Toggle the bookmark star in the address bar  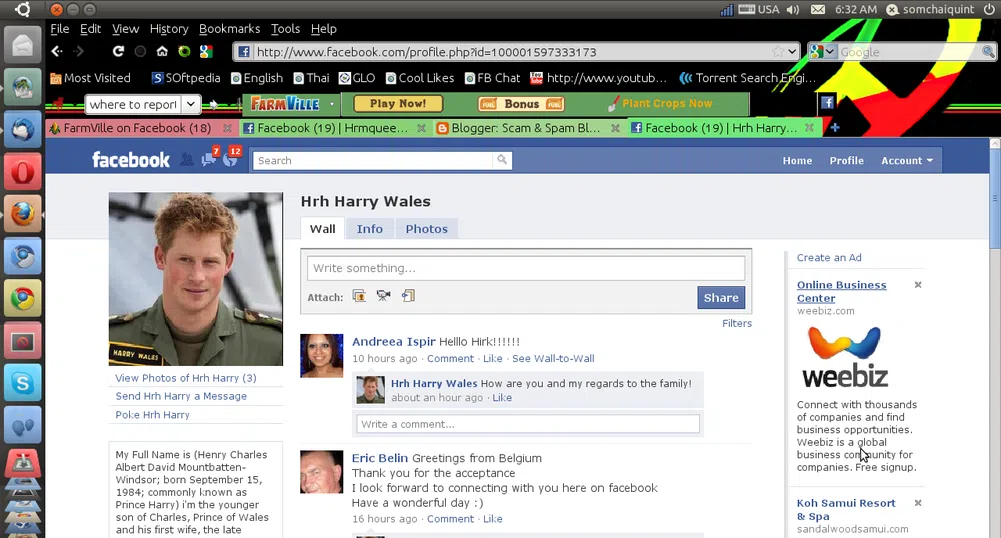coord(777,52)
